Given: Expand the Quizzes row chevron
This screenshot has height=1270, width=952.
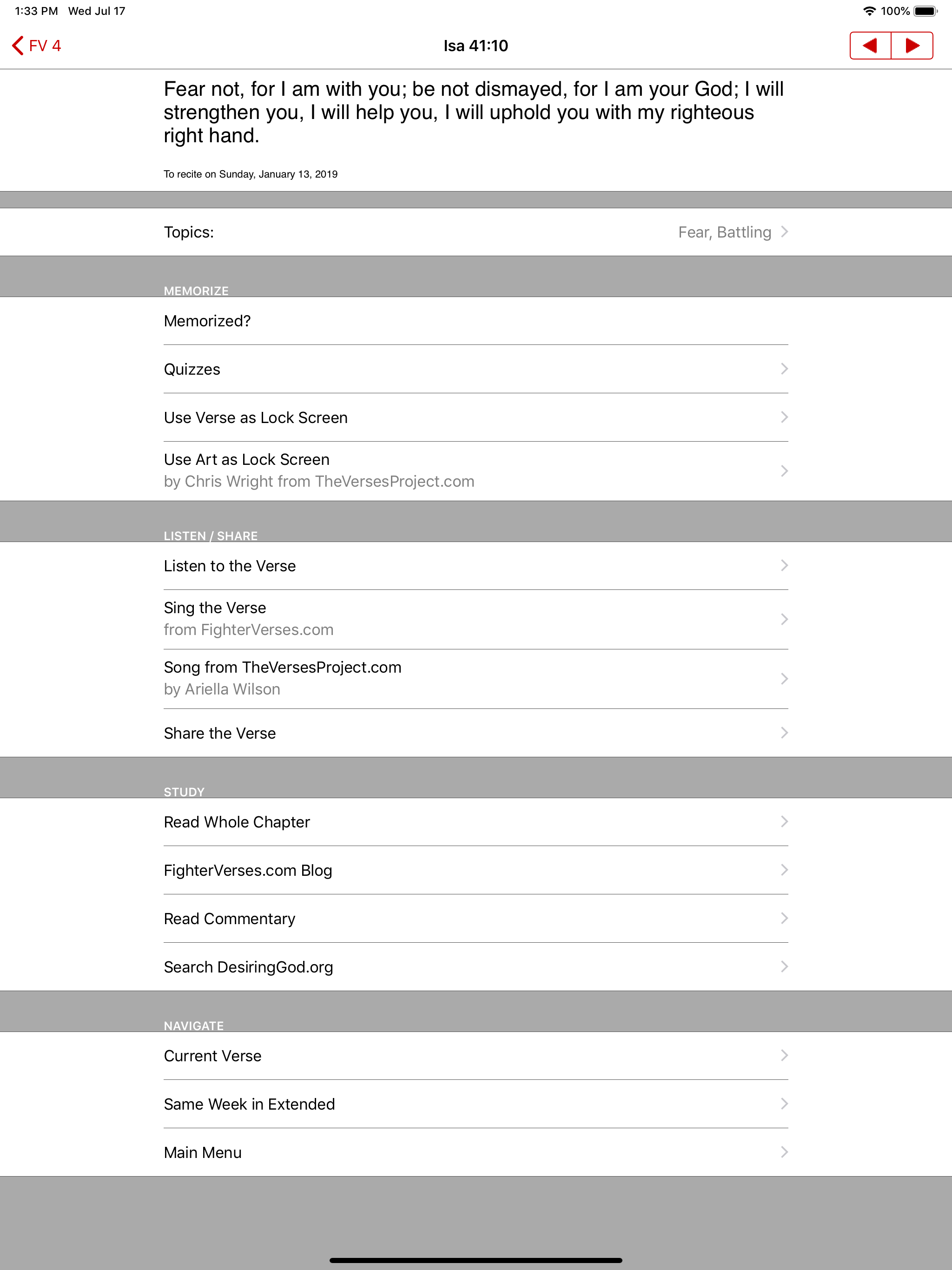Looking at the screenshot, I should 784,369.
